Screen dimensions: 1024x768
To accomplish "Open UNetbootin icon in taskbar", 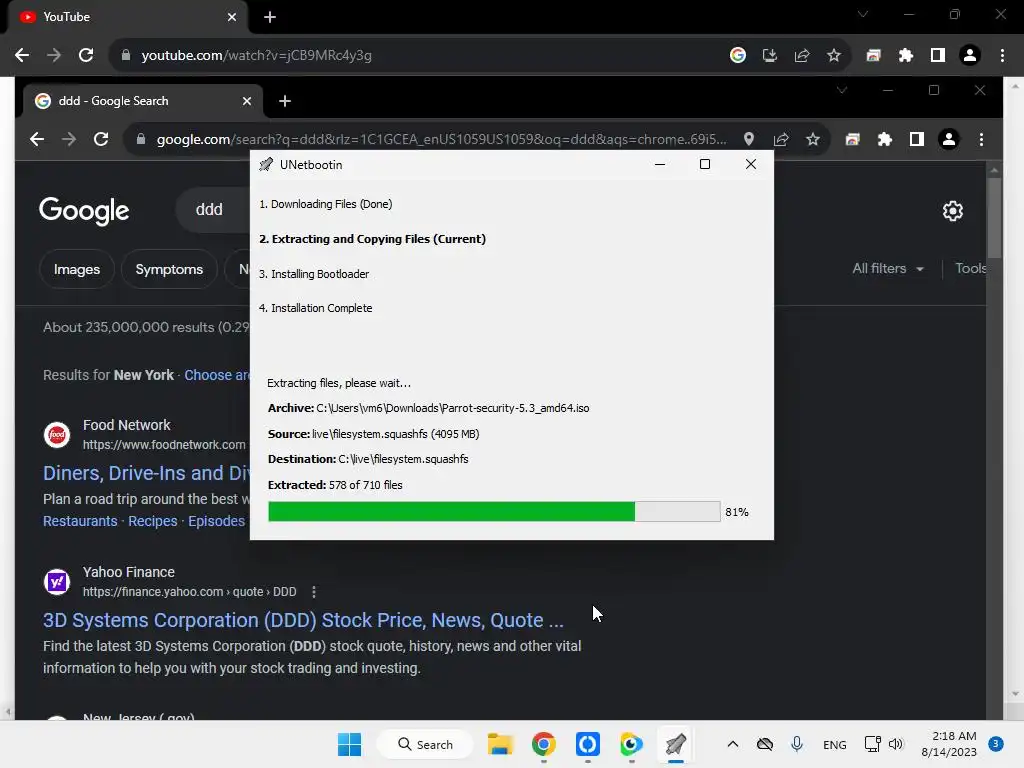I will tap(675, 744).
